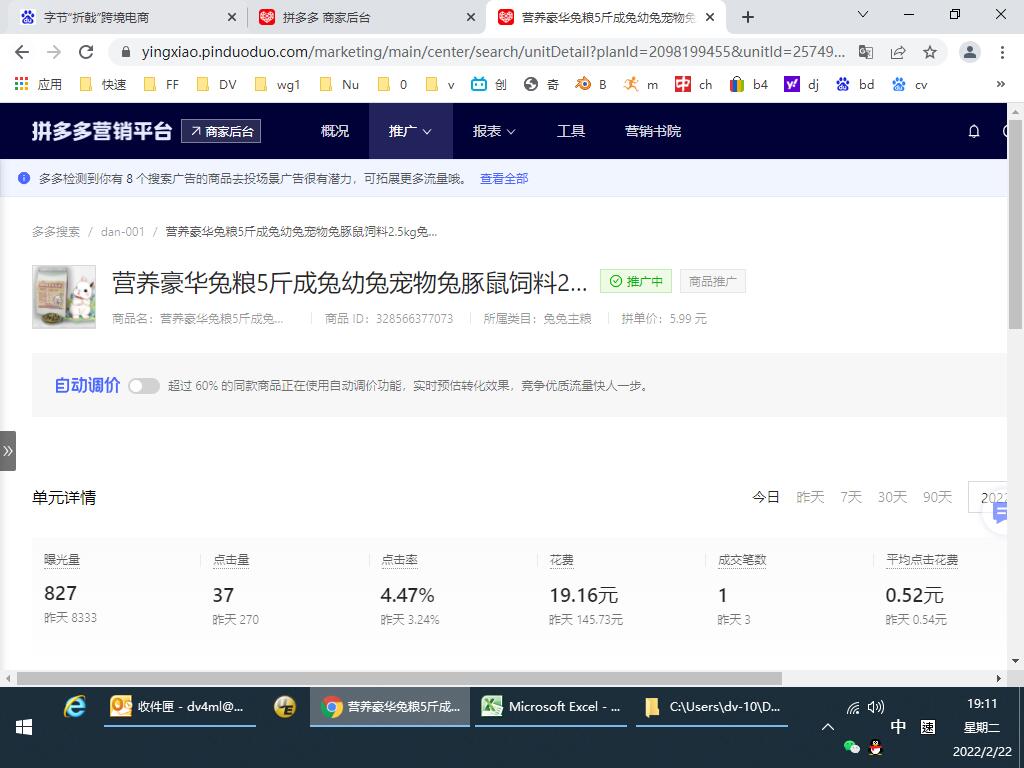Click the WeChat tray icon
Screen dimensions: 1024x768
[851, 747]
